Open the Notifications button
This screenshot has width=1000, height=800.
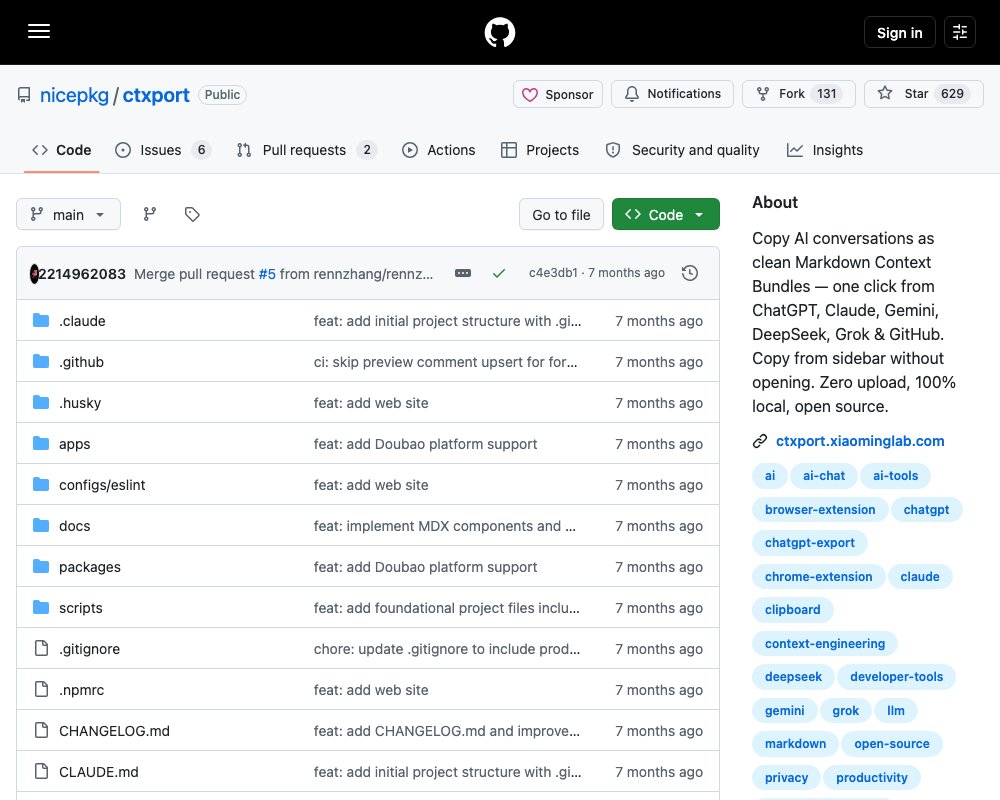[672, 94]
